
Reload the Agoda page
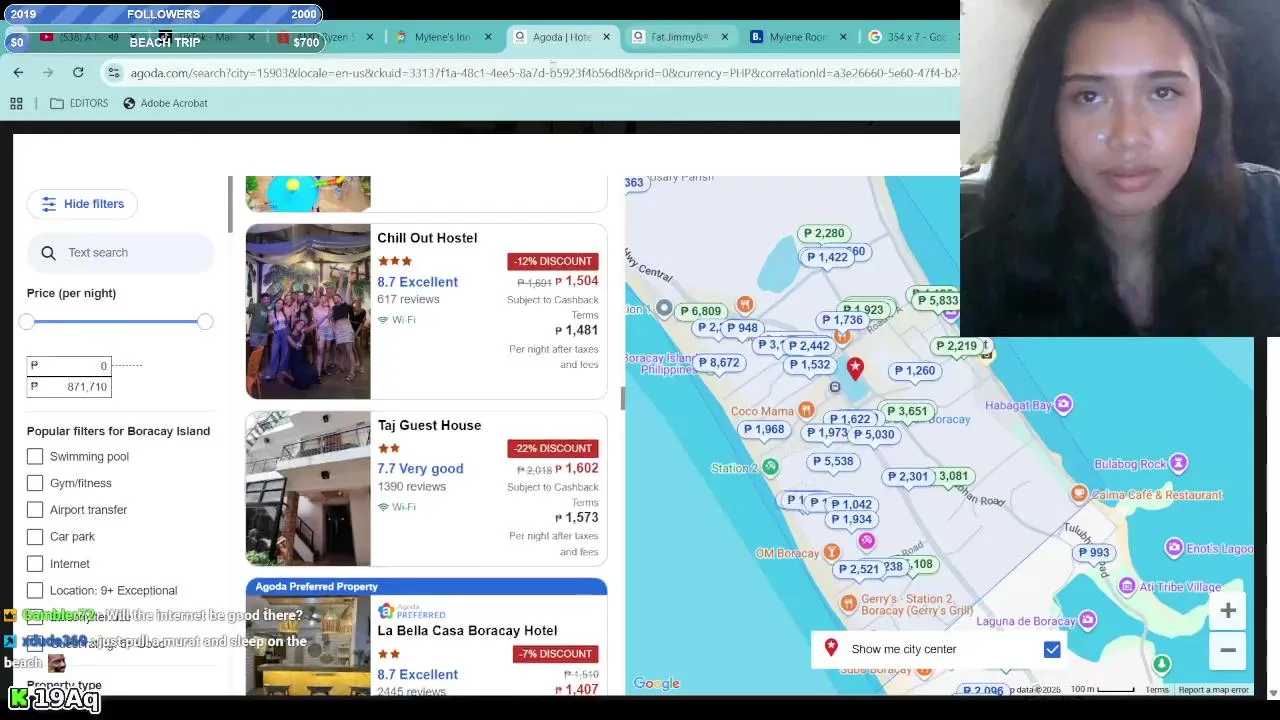click(x=78, y=72)
